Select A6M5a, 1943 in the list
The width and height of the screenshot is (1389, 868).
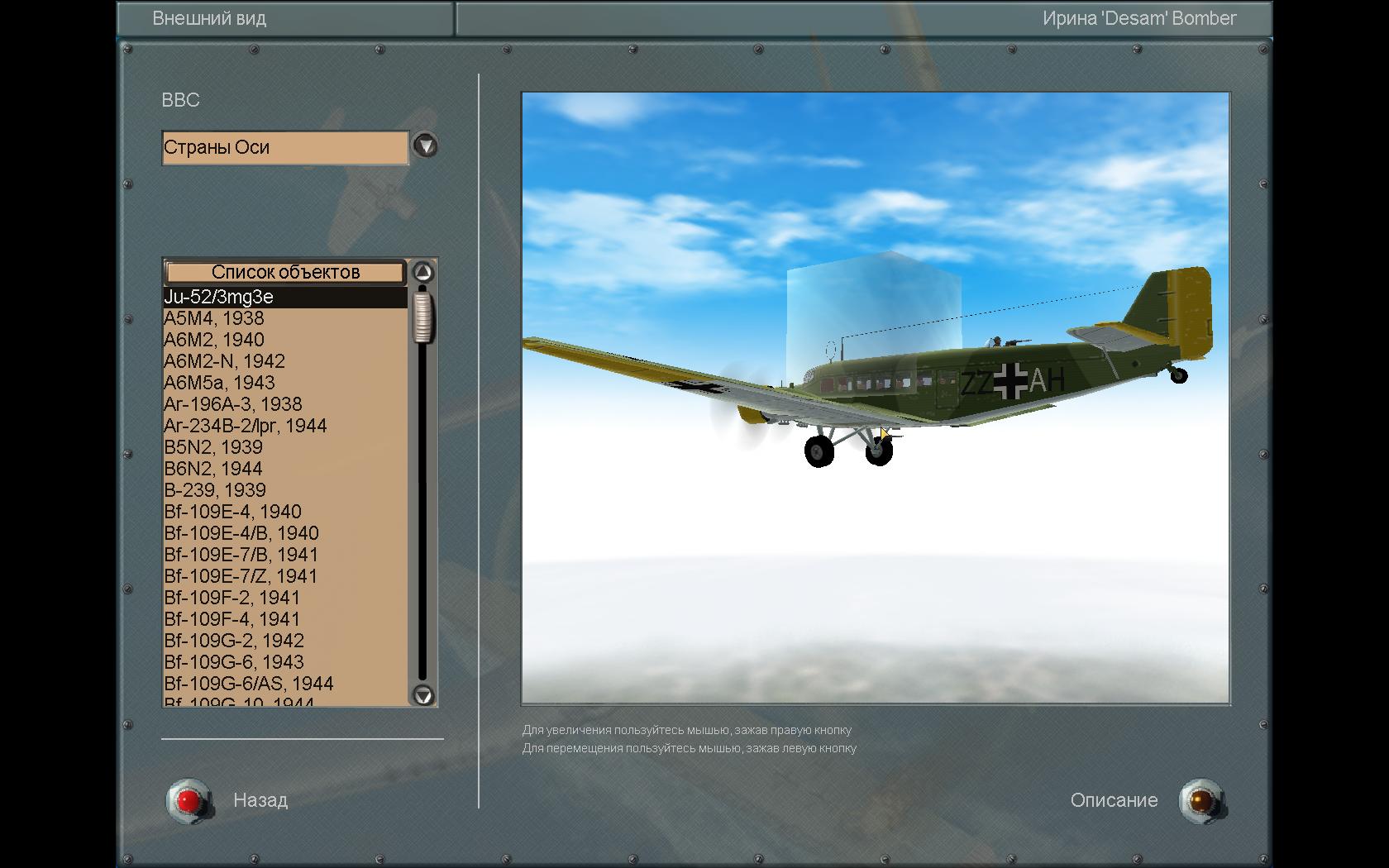click(285, 383)
